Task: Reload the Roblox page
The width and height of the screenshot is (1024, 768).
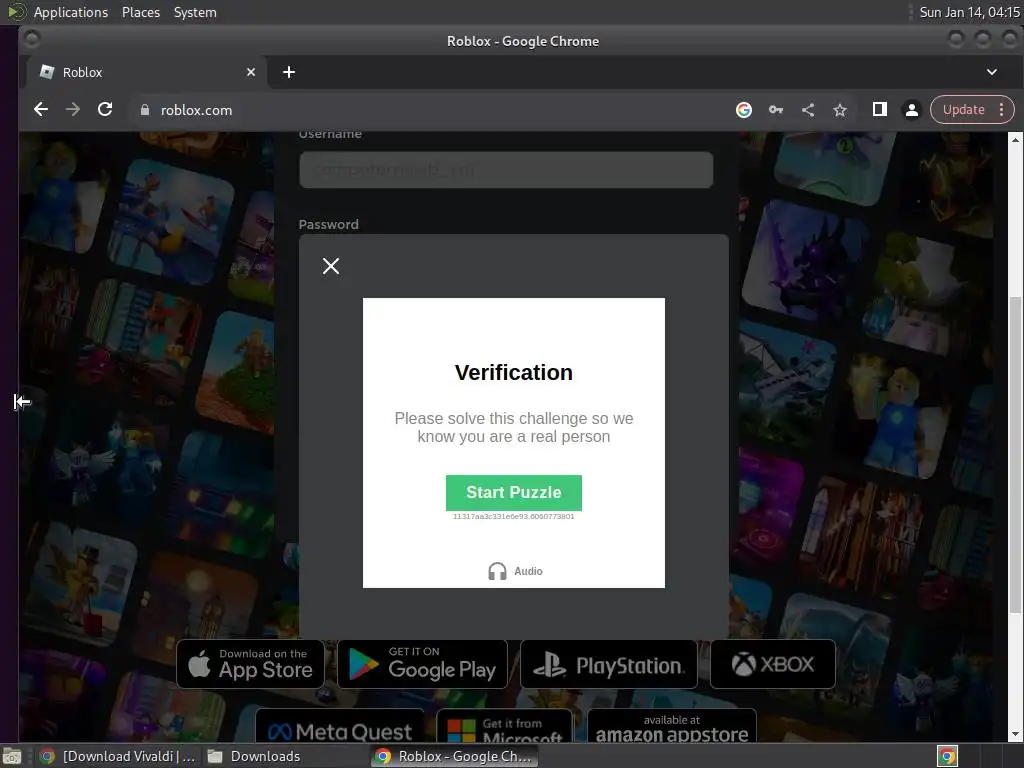Action: 105,110
